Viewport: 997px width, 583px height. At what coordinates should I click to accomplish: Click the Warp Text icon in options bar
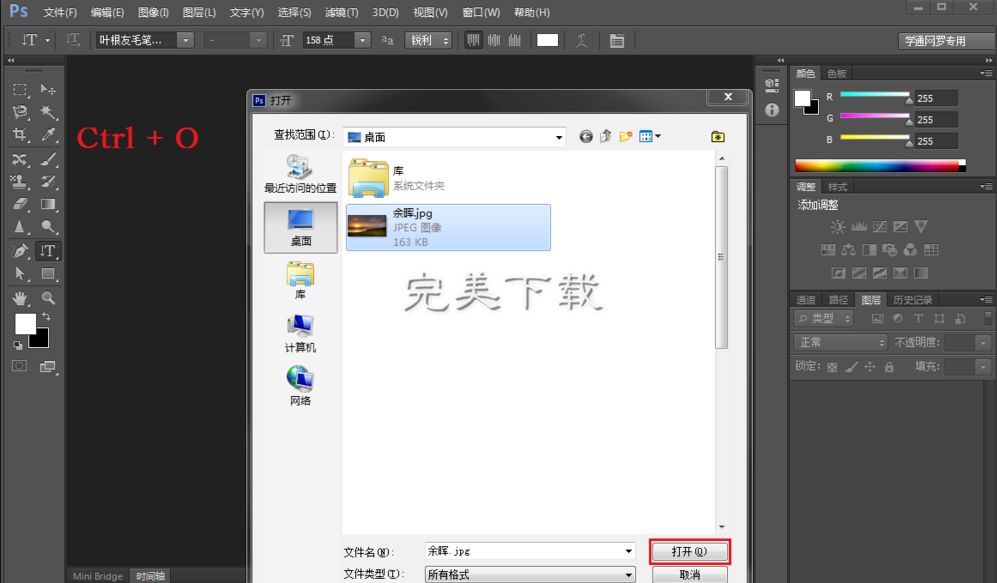(x=581, y=41)
